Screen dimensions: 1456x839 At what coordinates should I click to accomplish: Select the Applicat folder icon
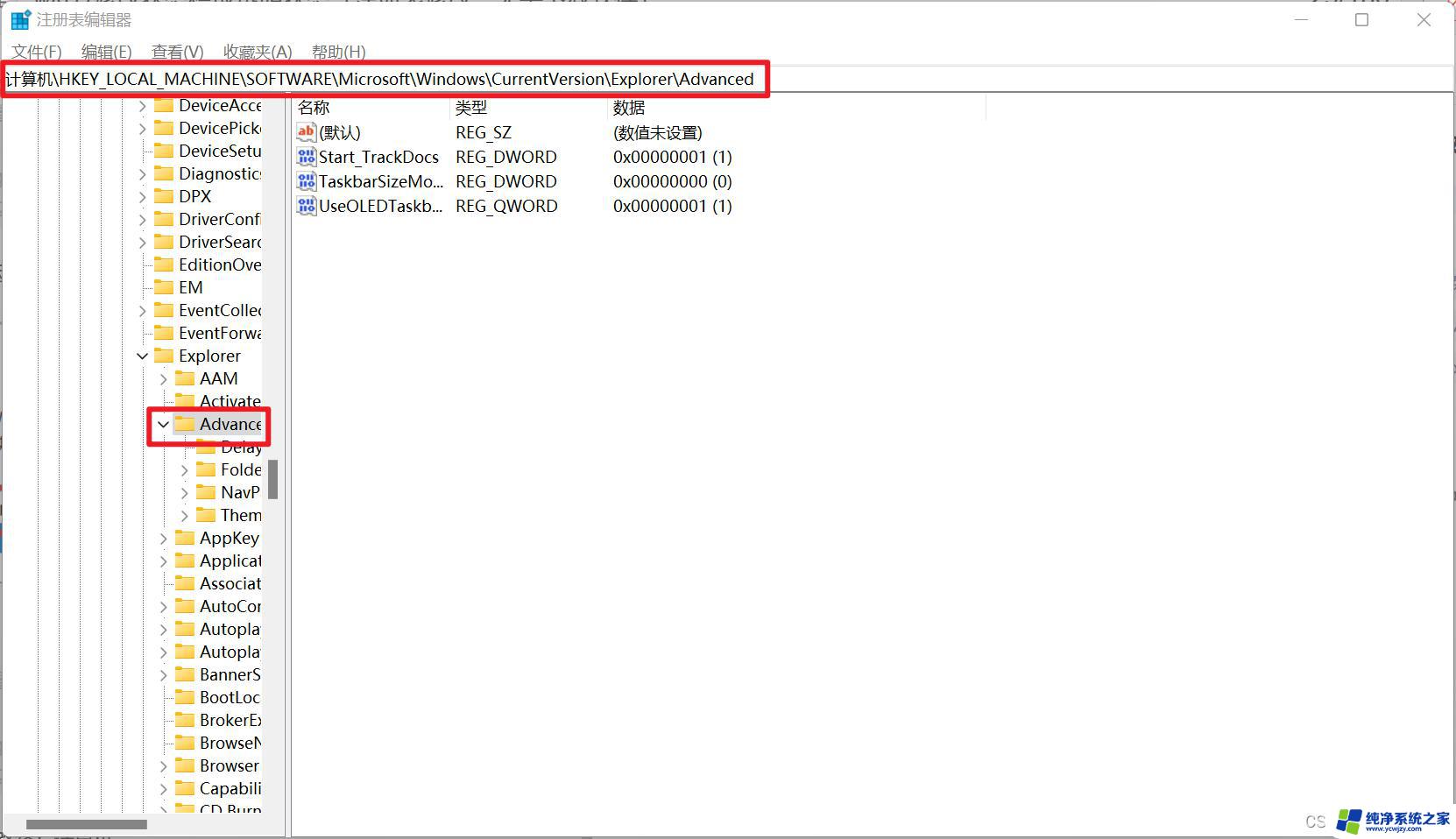[185, 561]
